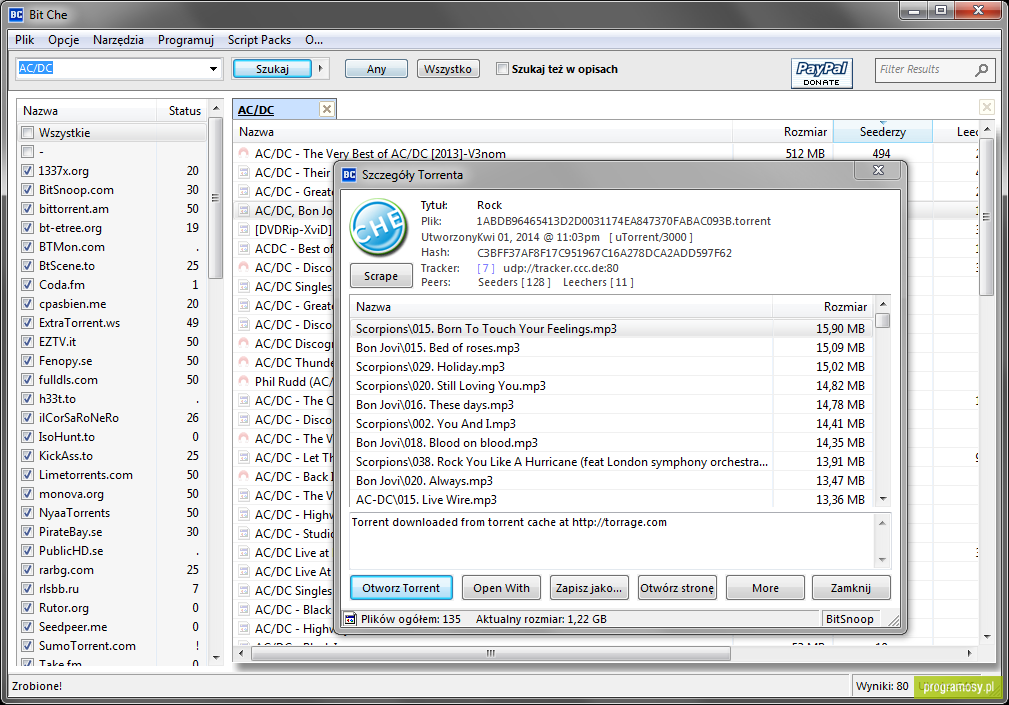Click the Nazwa header in torrent file list
Image resolution: width=1009 pixels, height=705 pixels.
(x=561, y=307)
